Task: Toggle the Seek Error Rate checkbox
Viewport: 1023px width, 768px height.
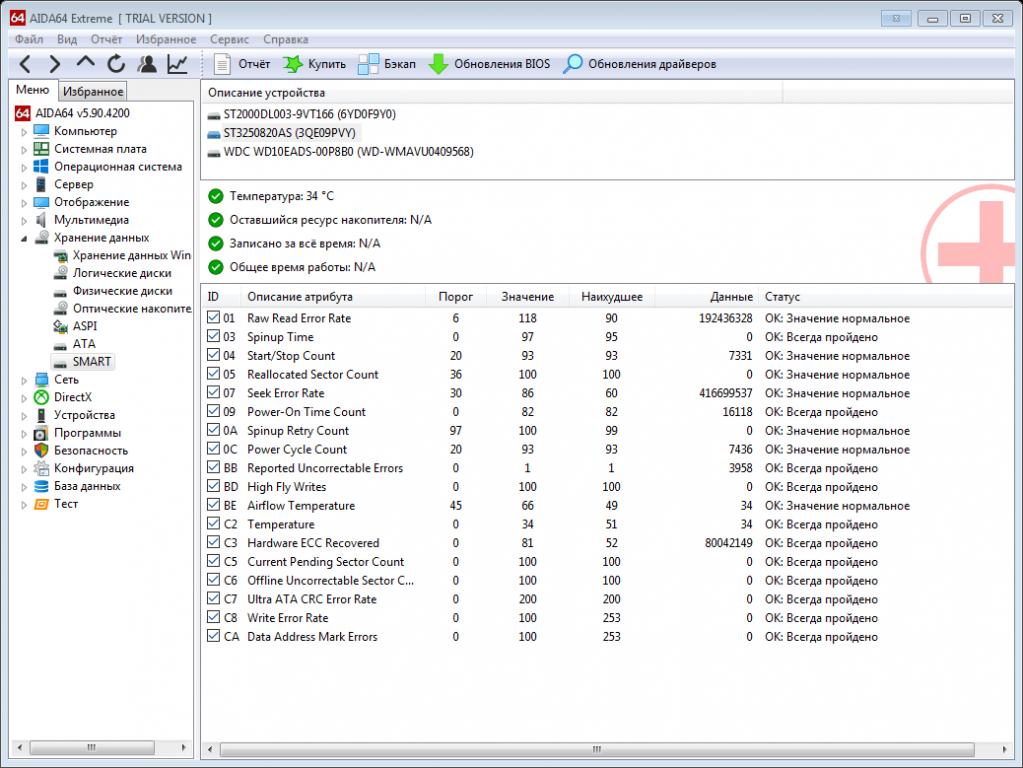Action: point(213,393)
